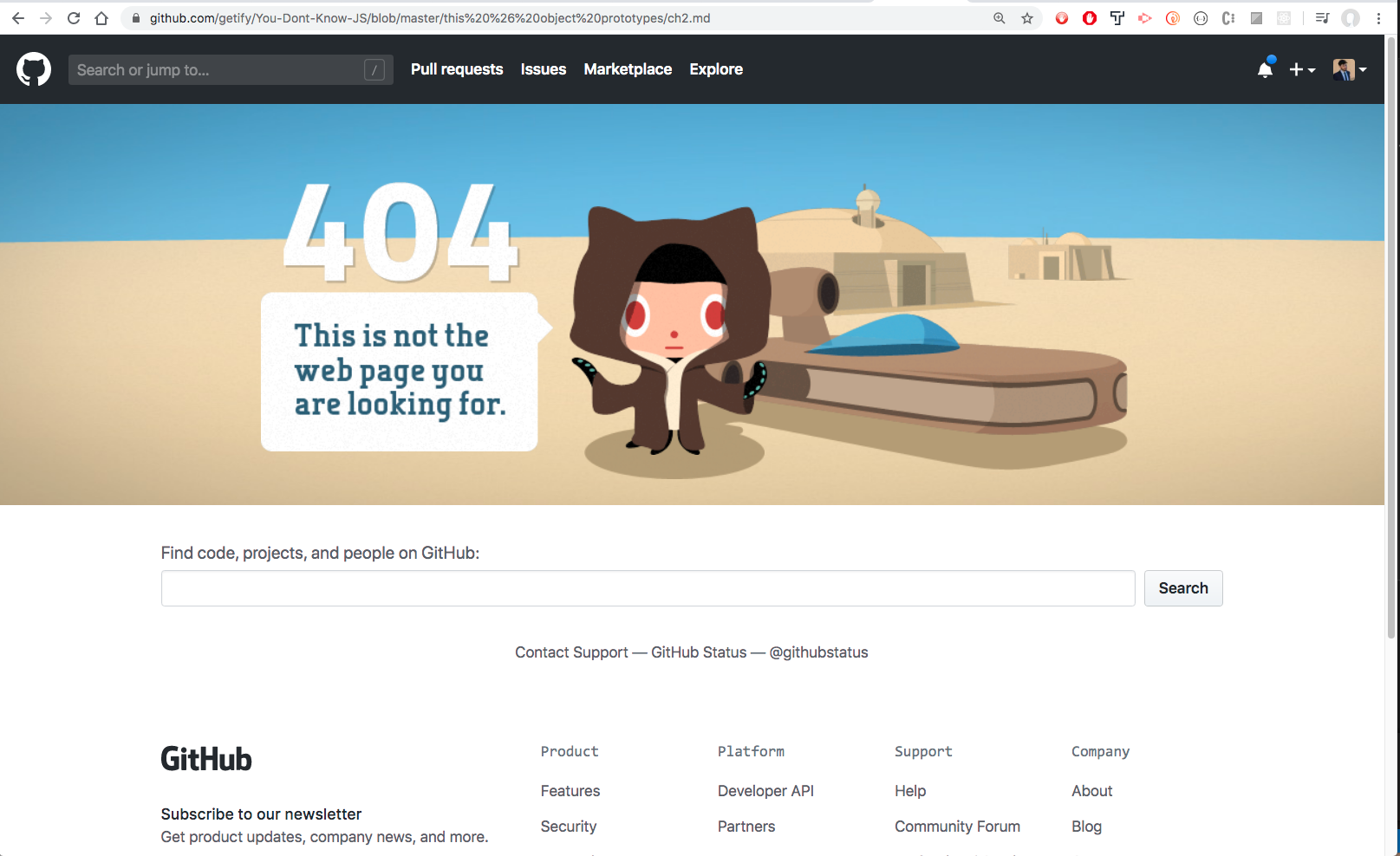Open the Features footer link

(570, 791)
